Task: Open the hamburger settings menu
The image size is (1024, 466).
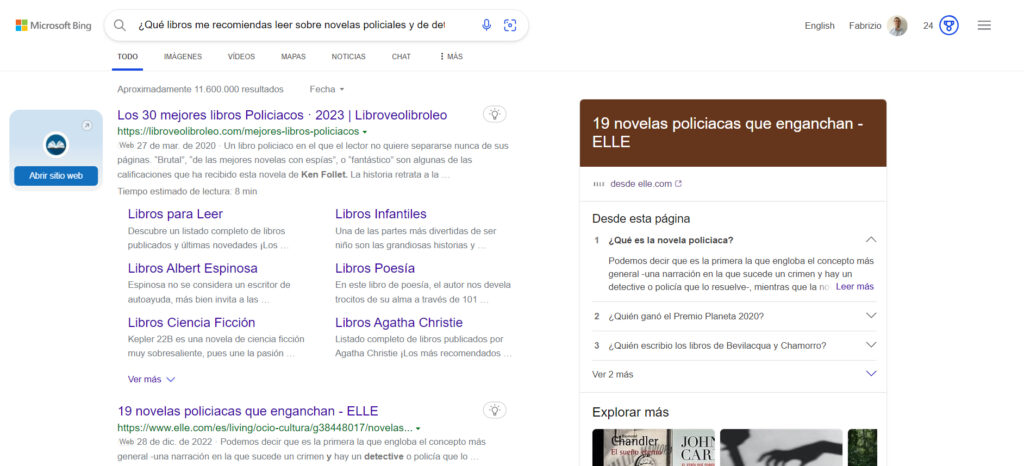Action: [984, 26]
